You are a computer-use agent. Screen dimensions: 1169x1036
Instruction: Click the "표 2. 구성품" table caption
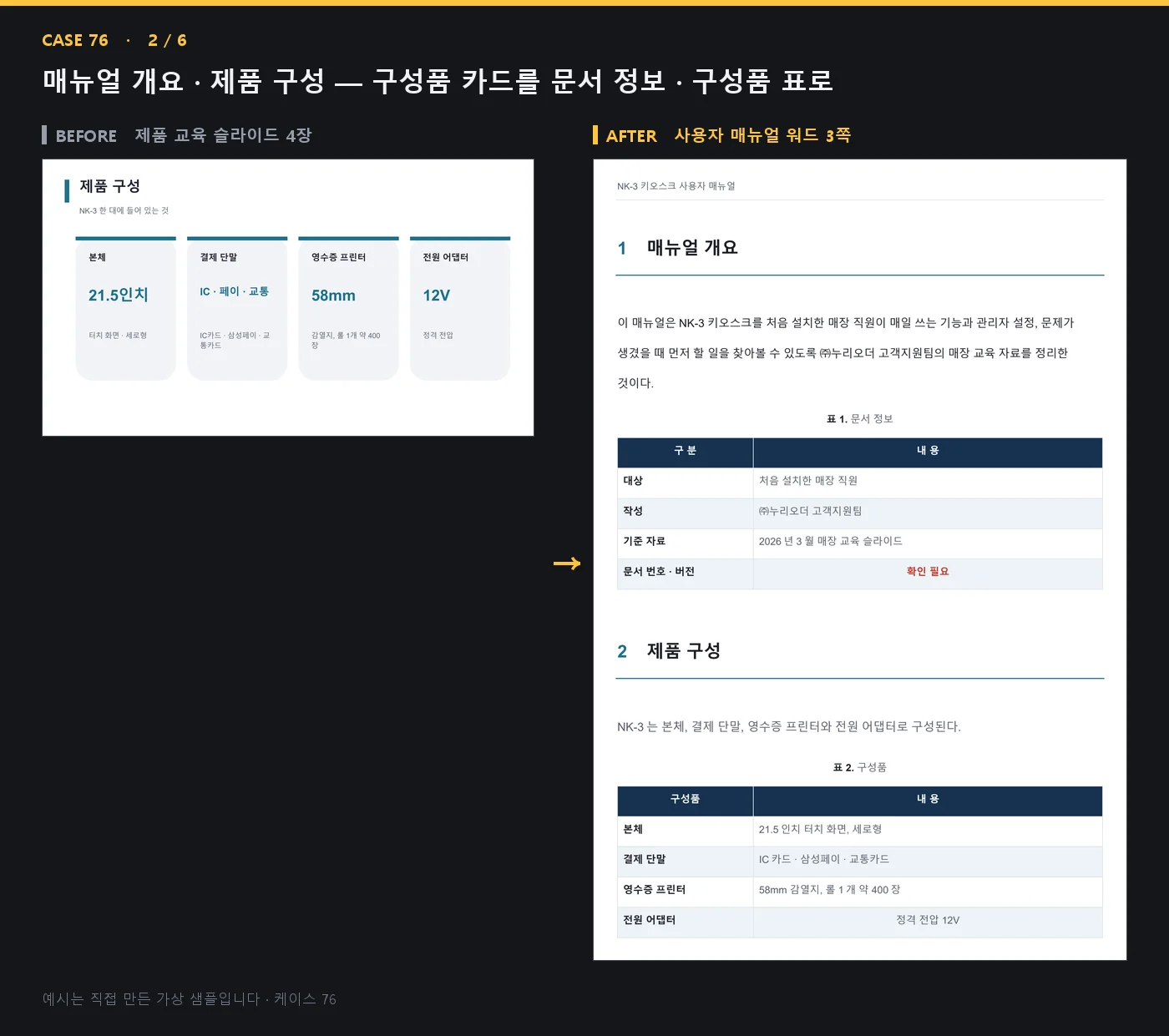860,767
